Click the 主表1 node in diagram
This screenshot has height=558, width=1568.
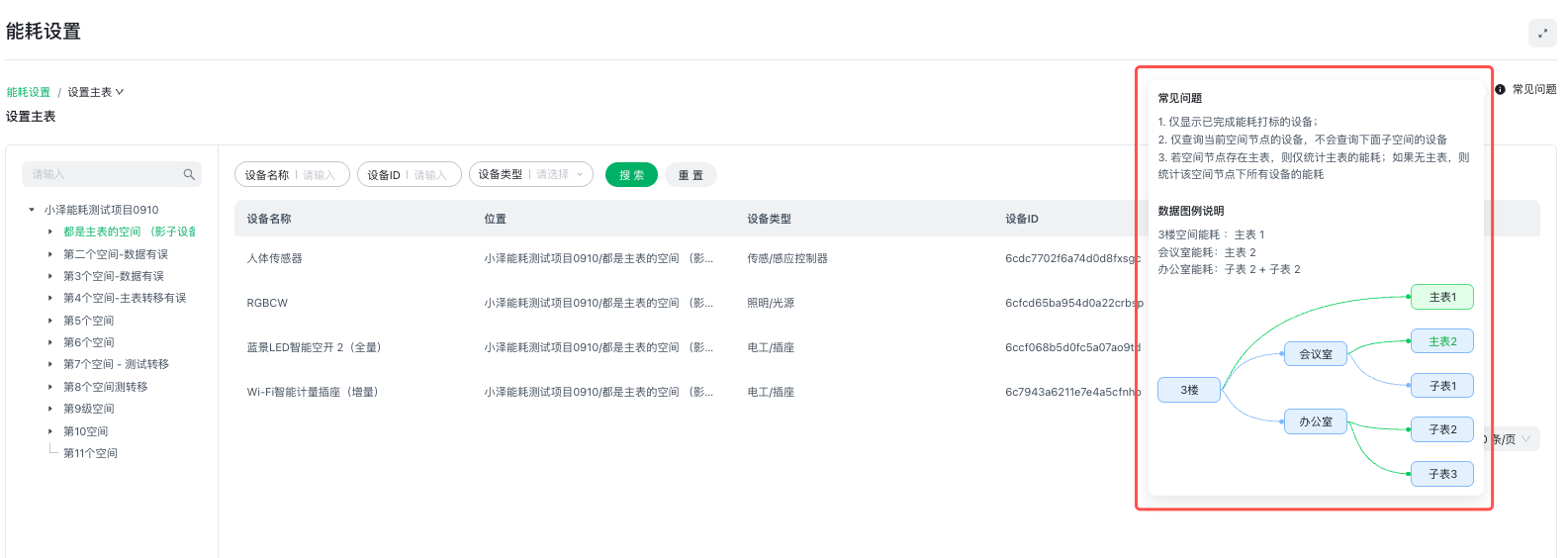(1441, 297)
